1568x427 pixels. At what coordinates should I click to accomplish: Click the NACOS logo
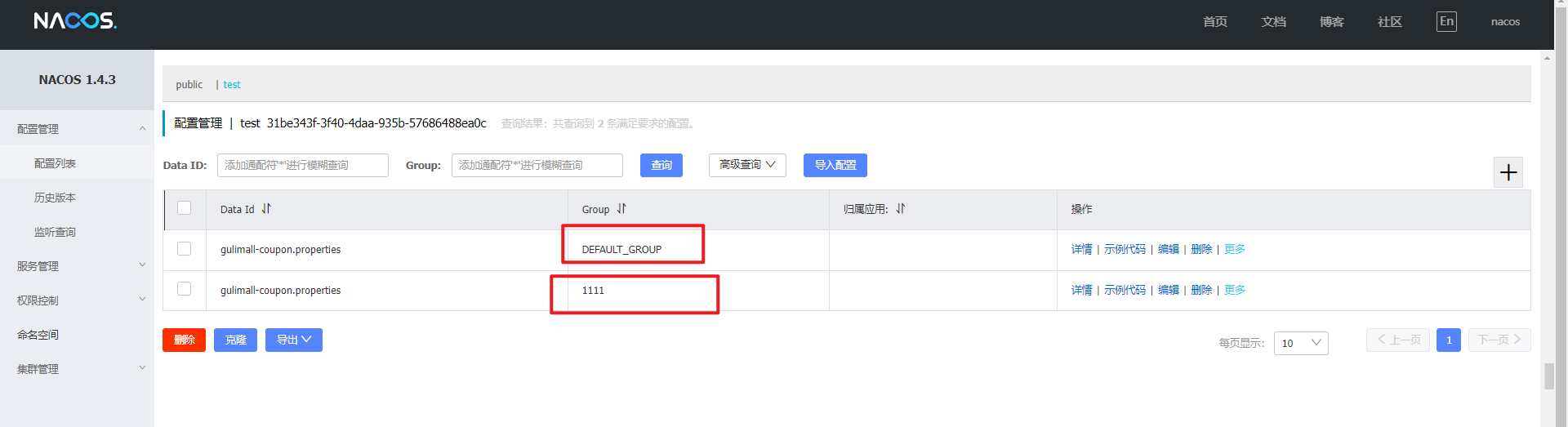75,21
